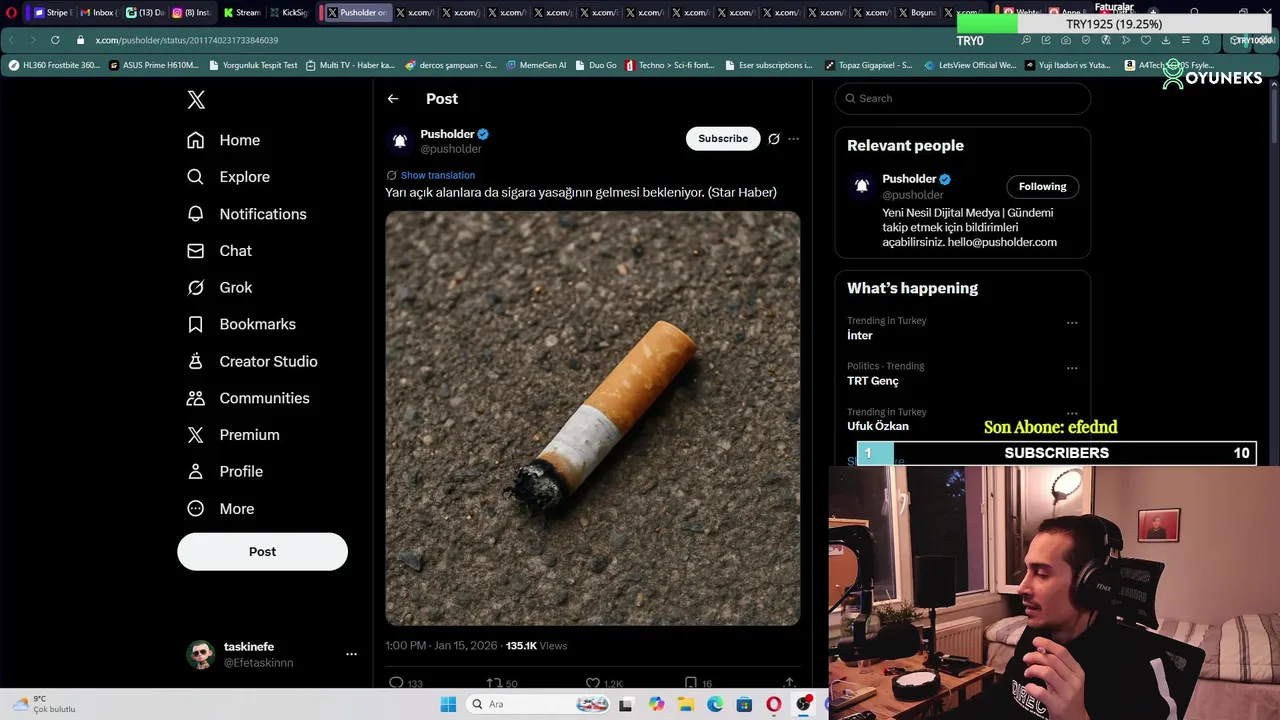Open Microsoft Store from the taskbar
This screenshot has width=1280, height=720.
pyautogui.click(x=744, y=704)
